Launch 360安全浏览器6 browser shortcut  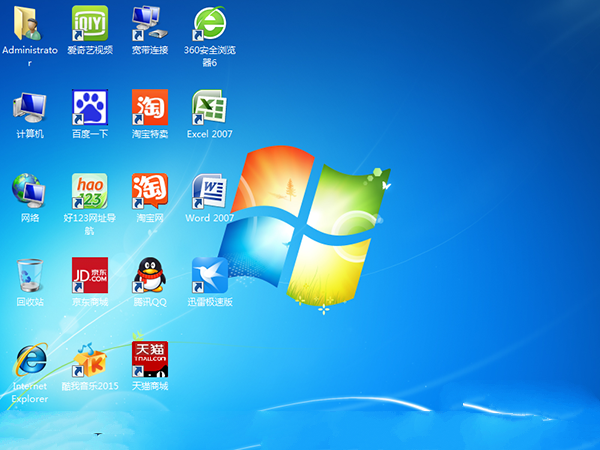[209, 23]
